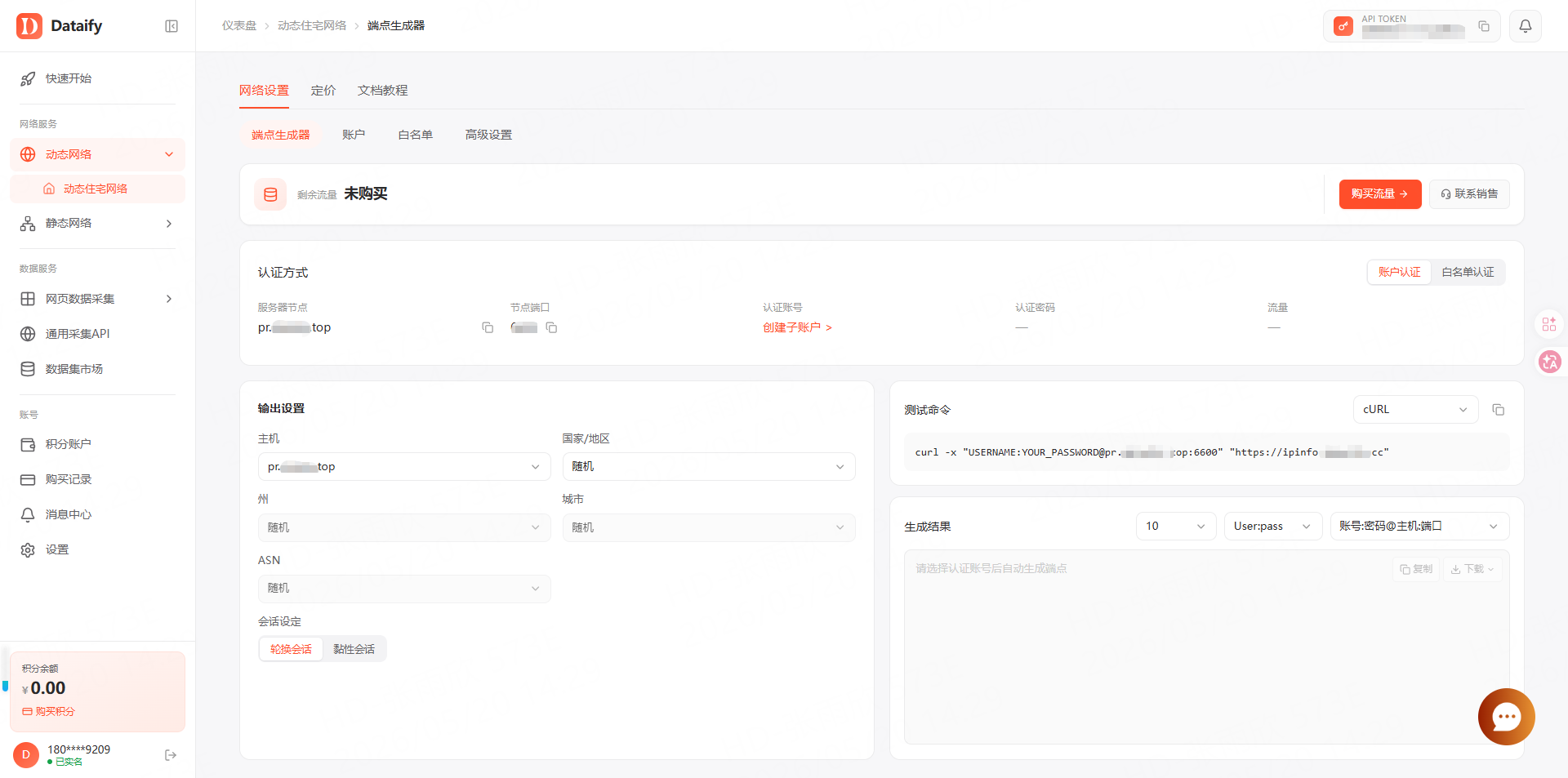The width and height of the screenshot is (1568, 778).
Task: Open 数据集市场 in sidebar
Action: point(98,369)
